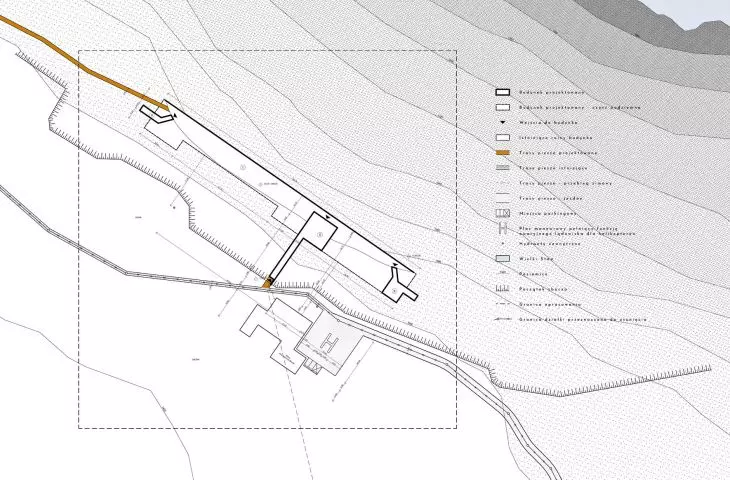The height and width of the screenshot is (480, 730).
Task: Click the helipad H symbol in the legend
Action: point(503,229)
